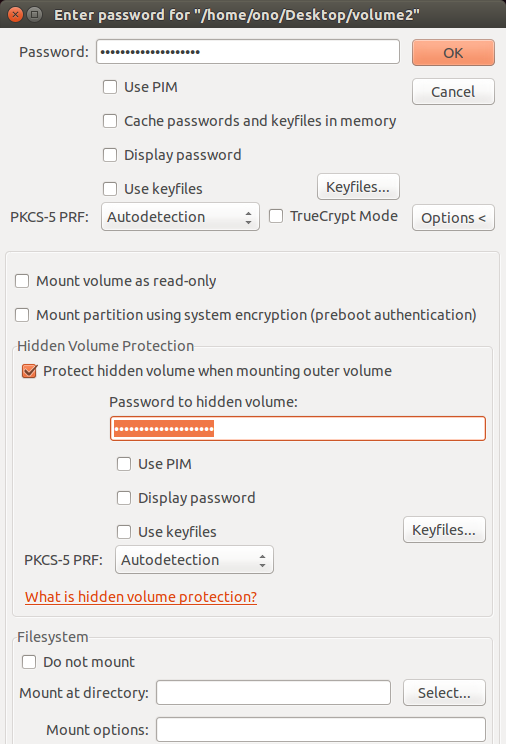506x744 pixels.
Task: Check Mount volume as read-only
Action: (22, 281)
